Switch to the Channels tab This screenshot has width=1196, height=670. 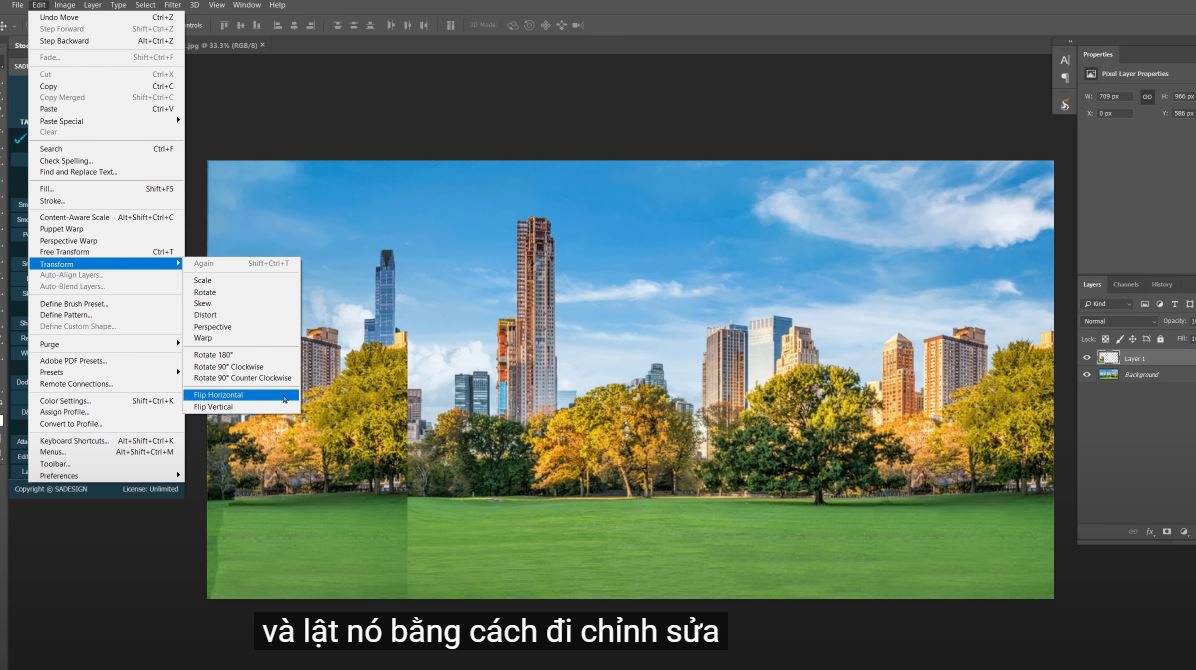[x=1126, y=285]
